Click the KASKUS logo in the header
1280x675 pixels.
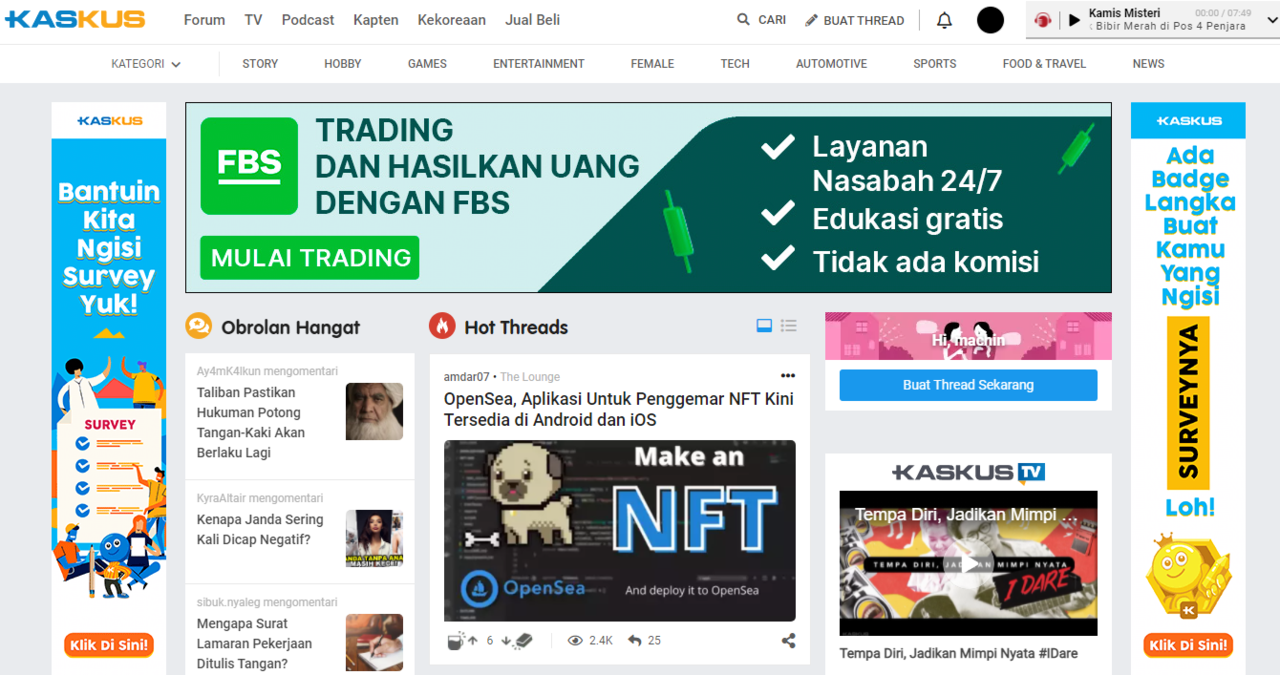[x=75, y=19]
